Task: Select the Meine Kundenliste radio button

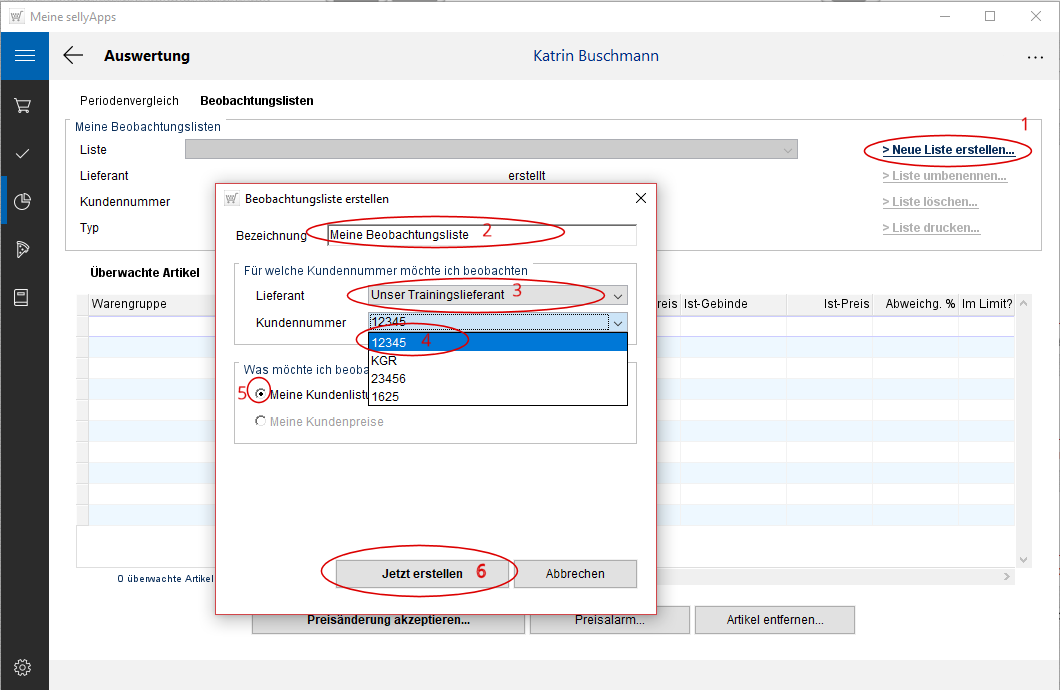Action: pyautogui.click(x=261, y=394)
